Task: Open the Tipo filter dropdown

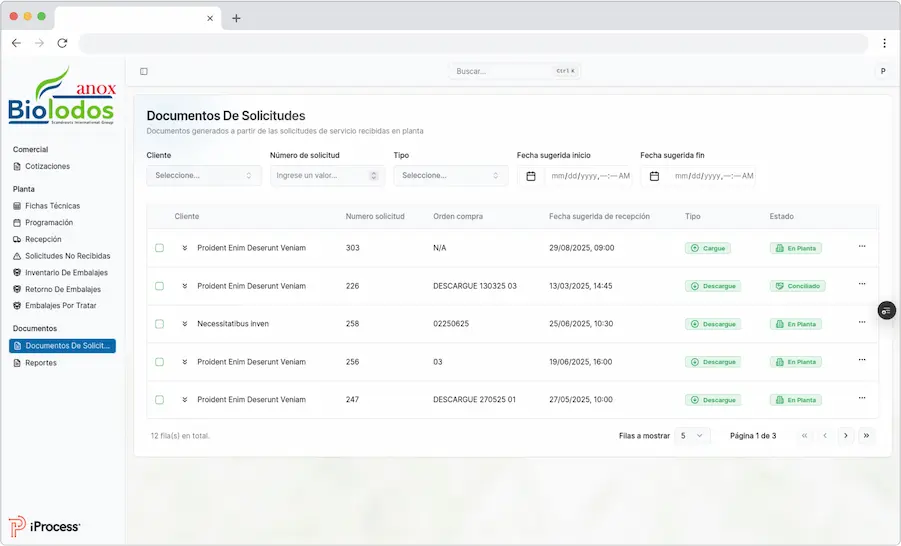Action: tap(450, 176)
